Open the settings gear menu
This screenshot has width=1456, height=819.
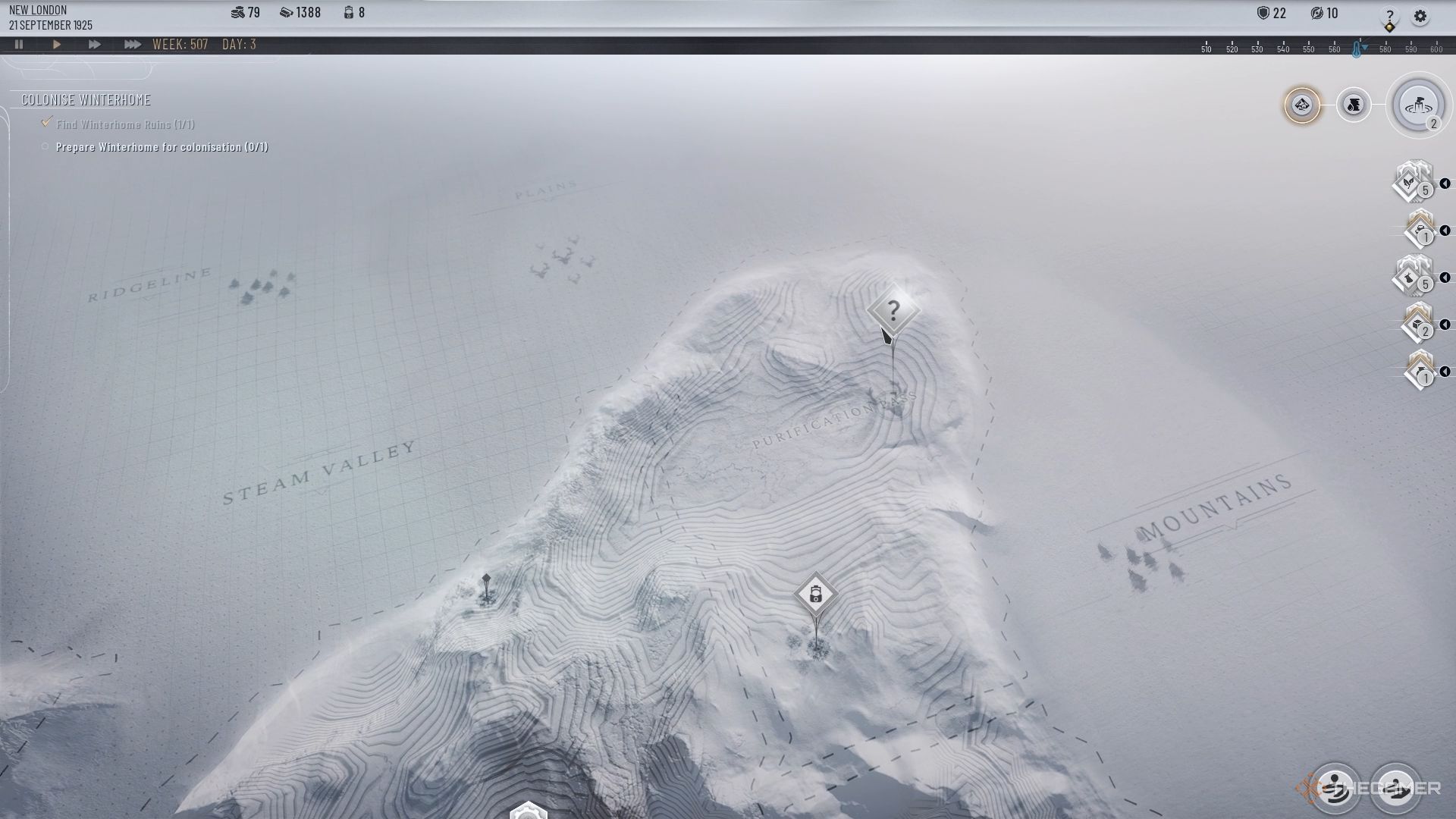(1420, 17)
